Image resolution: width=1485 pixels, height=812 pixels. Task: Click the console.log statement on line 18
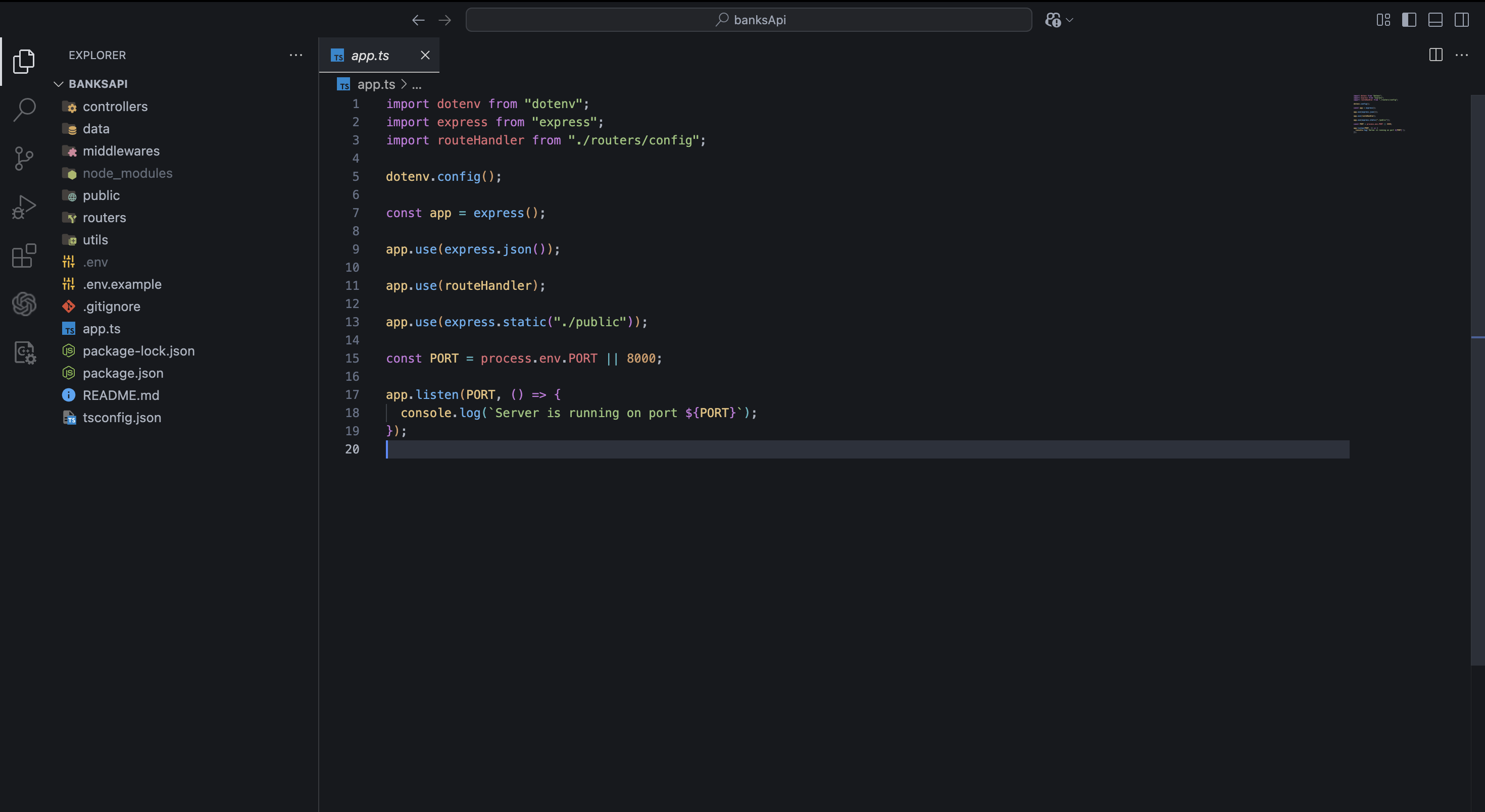pyautogui.click(x=579, y=413)
